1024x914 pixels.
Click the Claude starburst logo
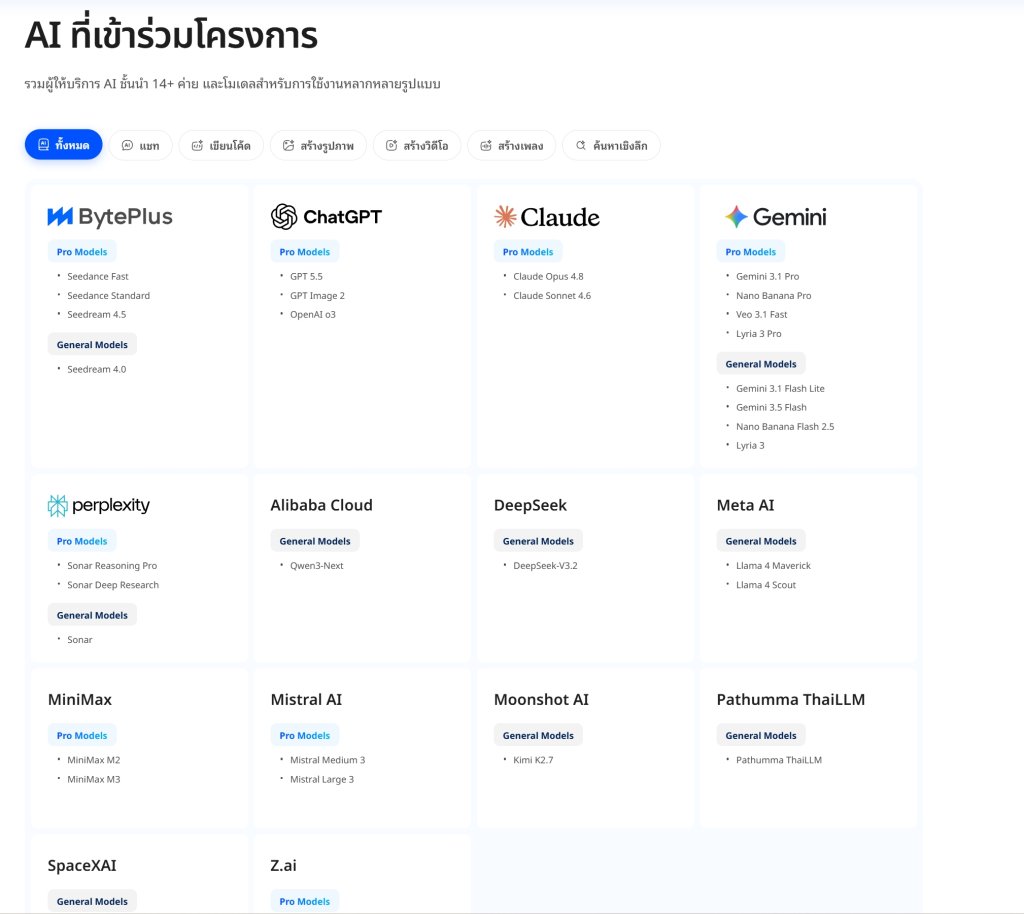pos(505,217)
